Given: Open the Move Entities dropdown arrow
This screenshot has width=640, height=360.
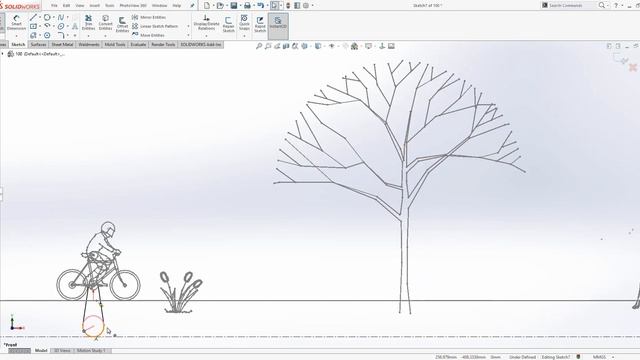Looking at the screenshot, I should pos(188,35).
